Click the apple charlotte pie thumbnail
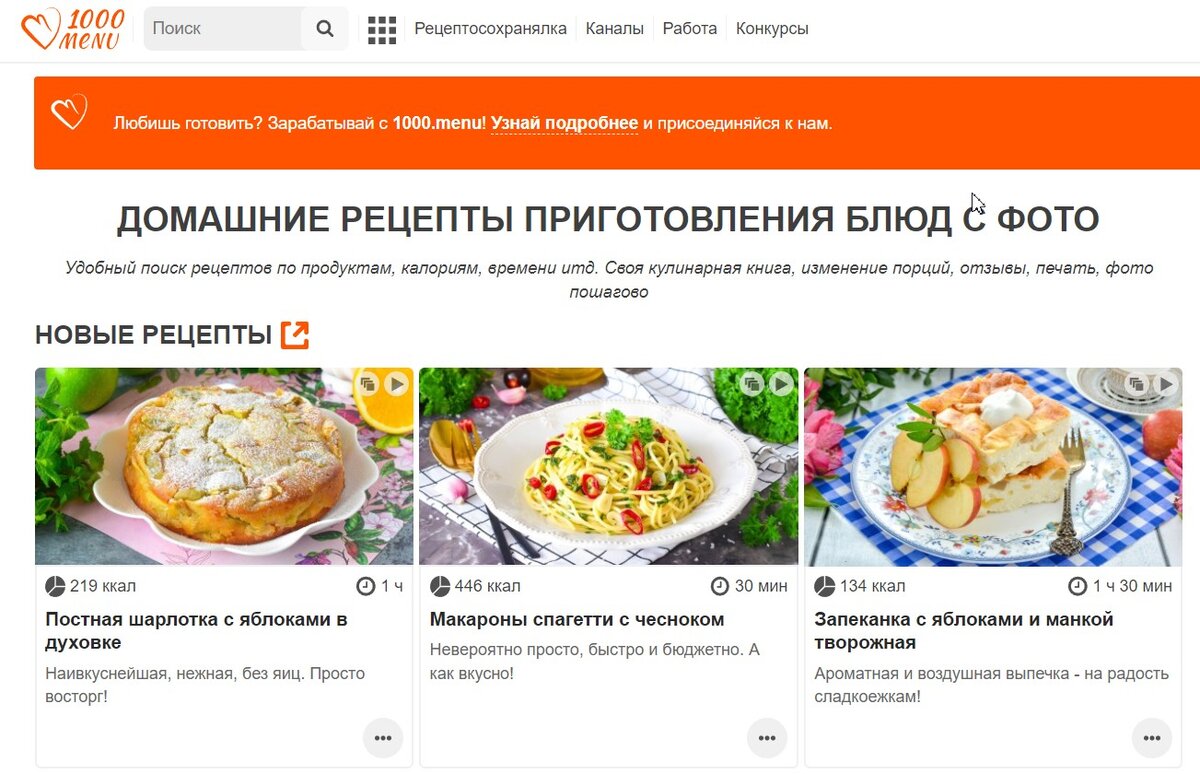This screenshot has width=1200, height=774. 224,466
